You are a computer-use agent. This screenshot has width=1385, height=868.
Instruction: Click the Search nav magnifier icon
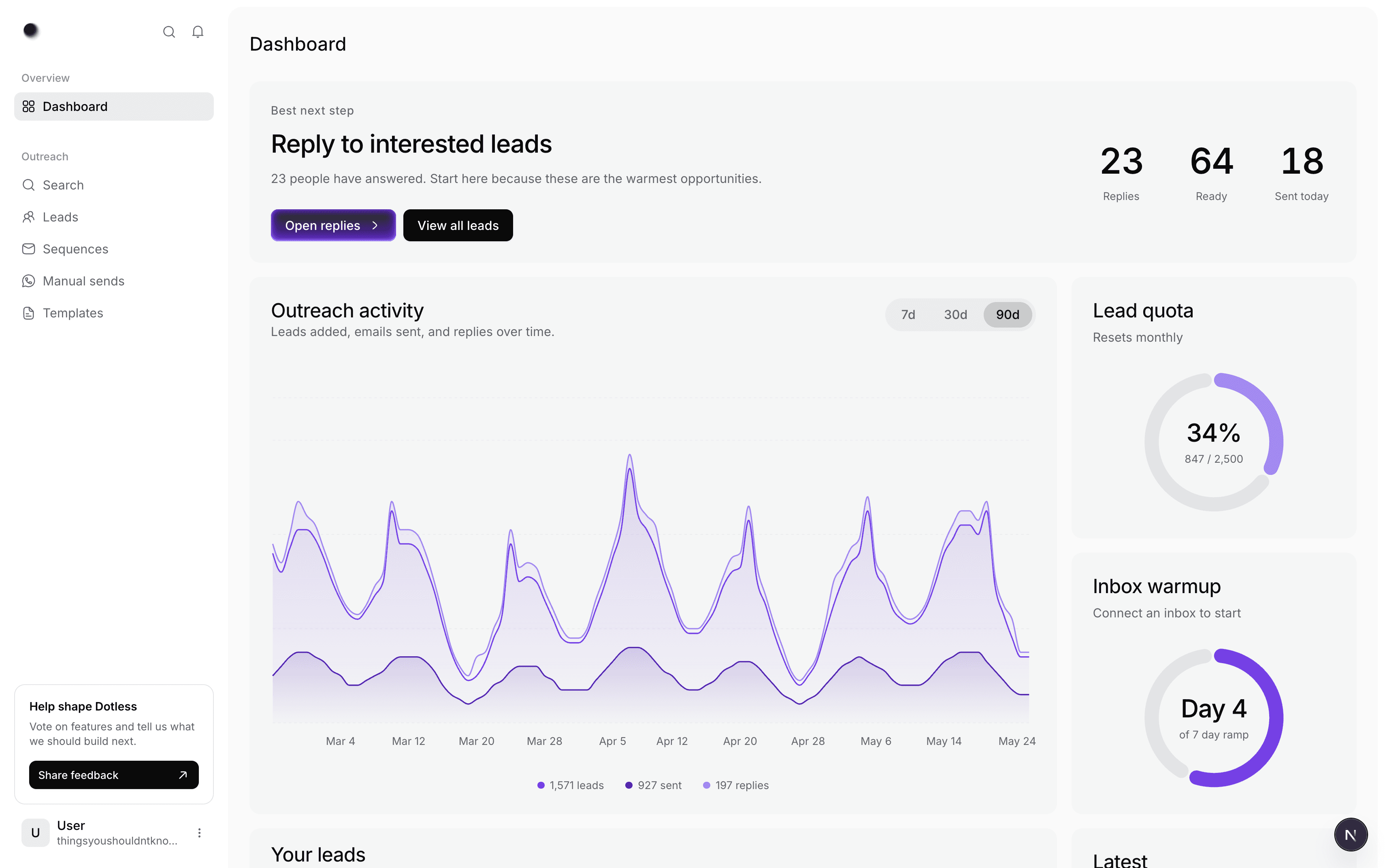click(29, 185)
